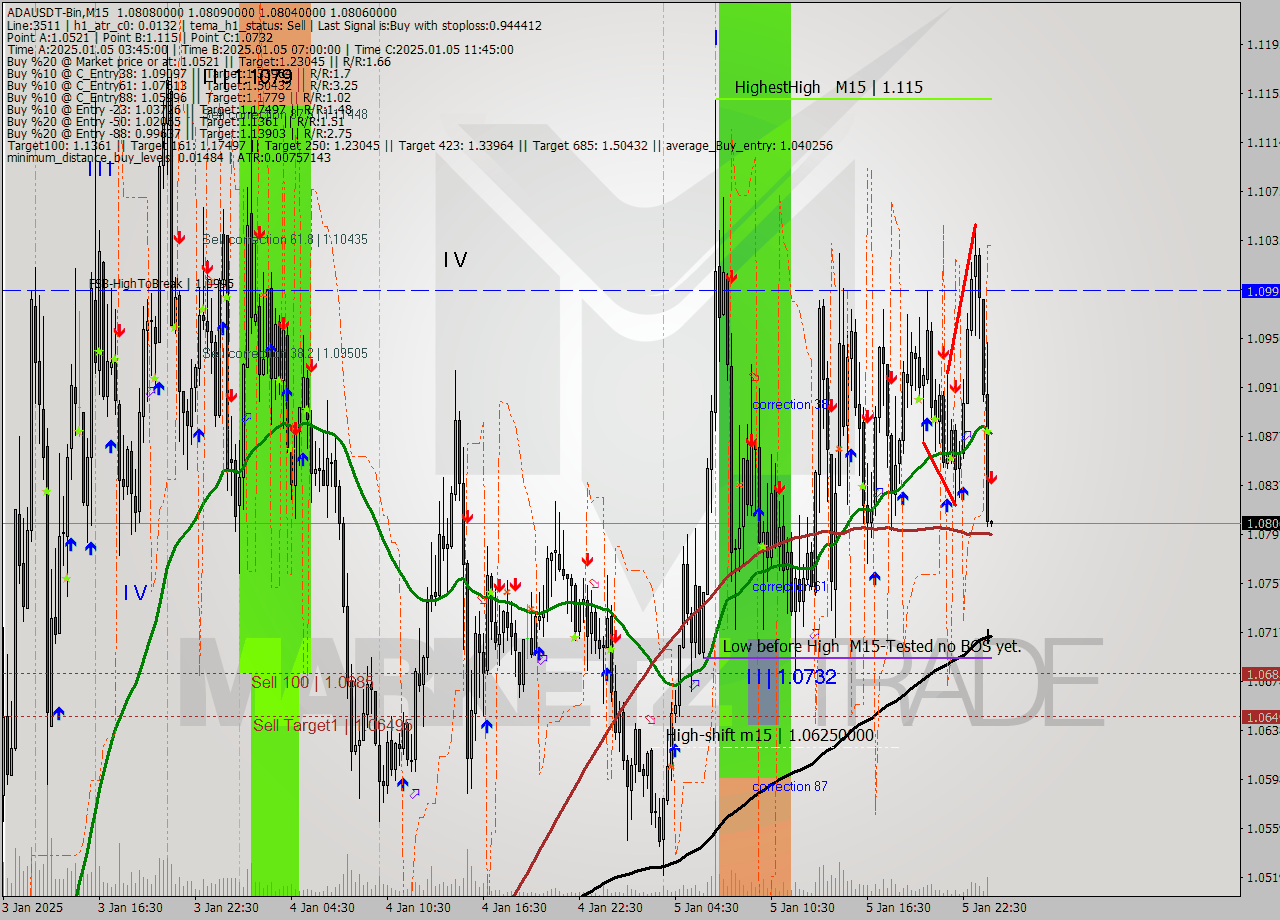Click the blue 1.099 price tag on axis
The width and height of the screenshot is (1280, 920).
point(1260,291)
